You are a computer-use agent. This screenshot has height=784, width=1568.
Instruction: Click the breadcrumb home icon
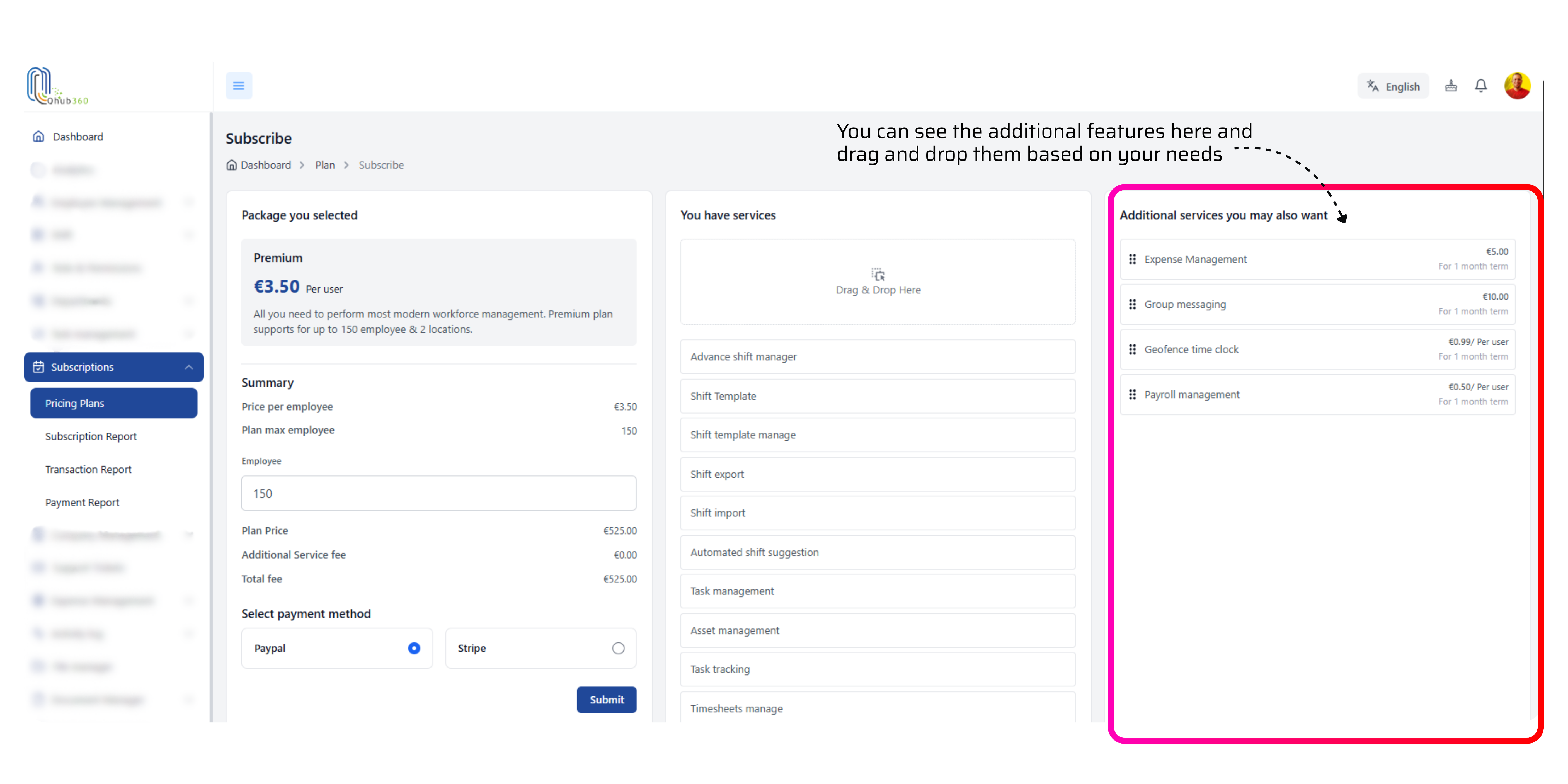pos(231,165)
